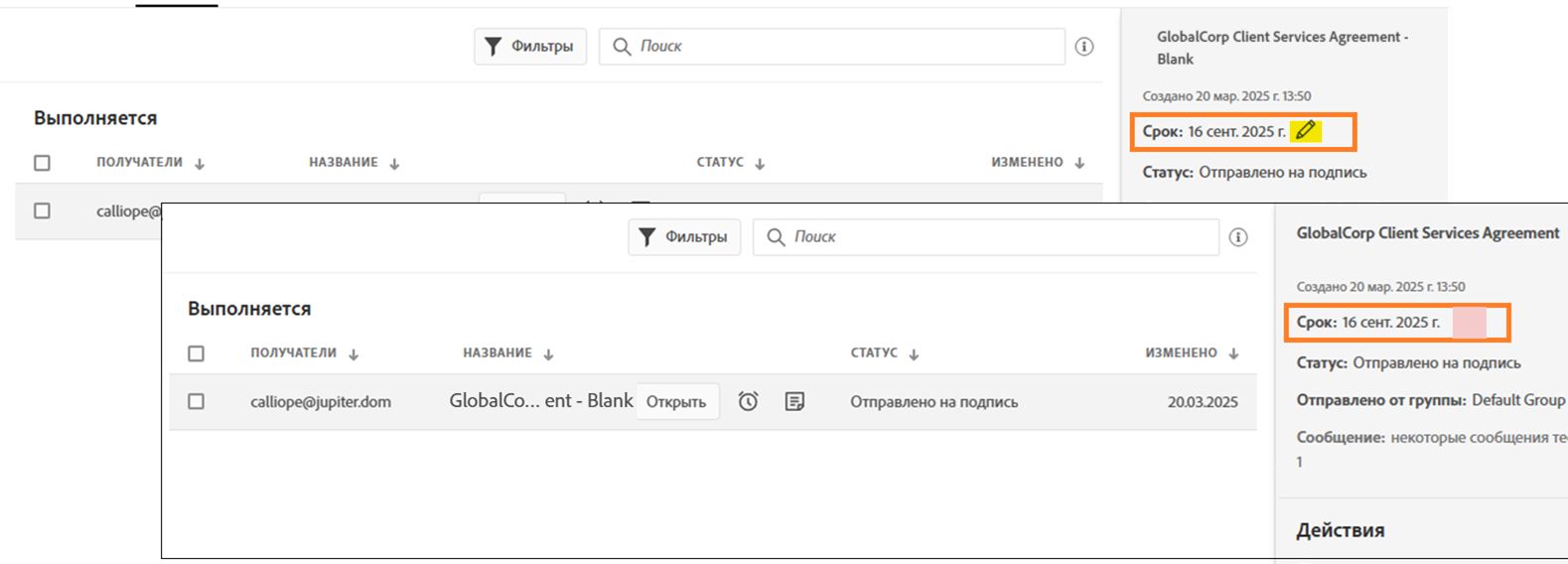The width and height of the screenshot is (1568, 564).
Task: Click the pink highlight box beside the Срок date
Action: pyautogui.click(x=1469, y=323)
